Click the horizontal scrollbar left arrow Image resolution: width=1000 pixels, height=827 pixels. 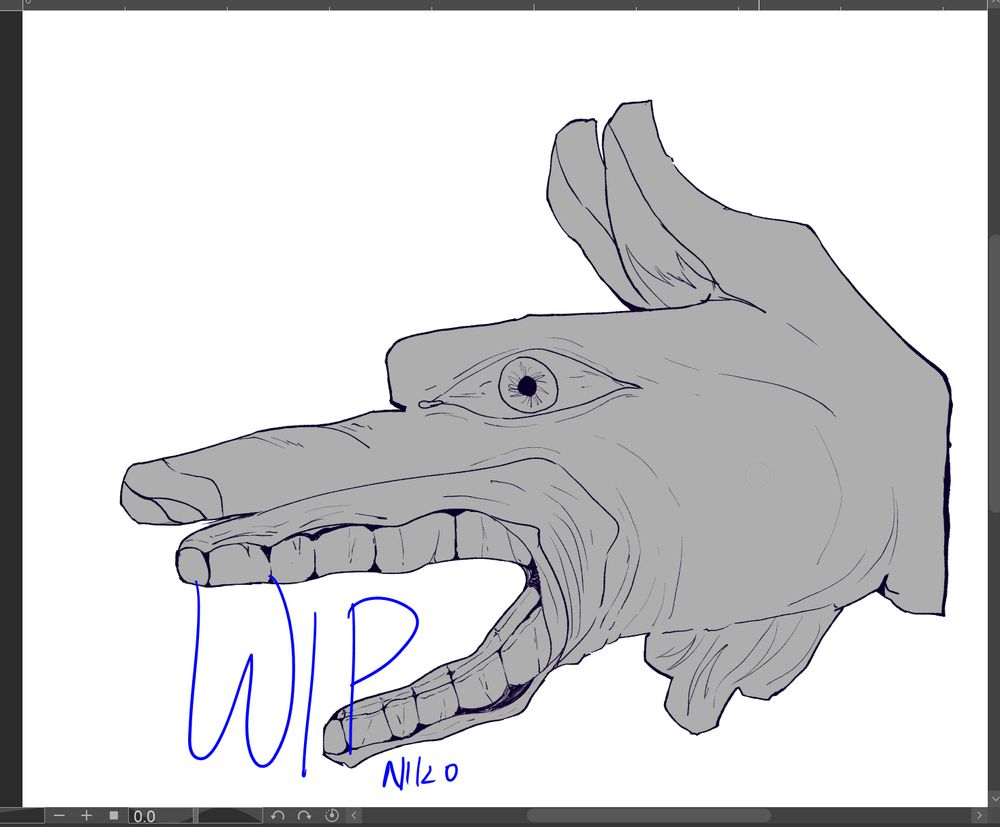coord(354,816)
